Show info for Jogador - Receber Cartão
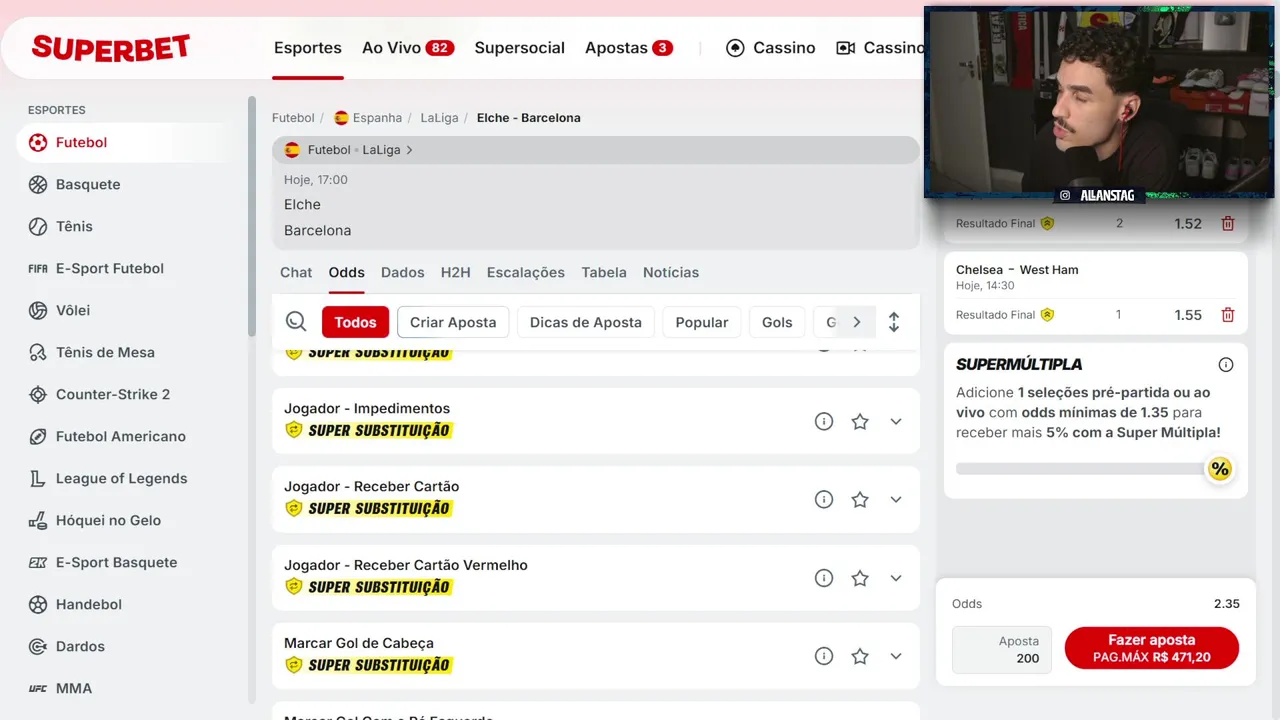The height and width of the screenshot is (720, 1280). 824,500
